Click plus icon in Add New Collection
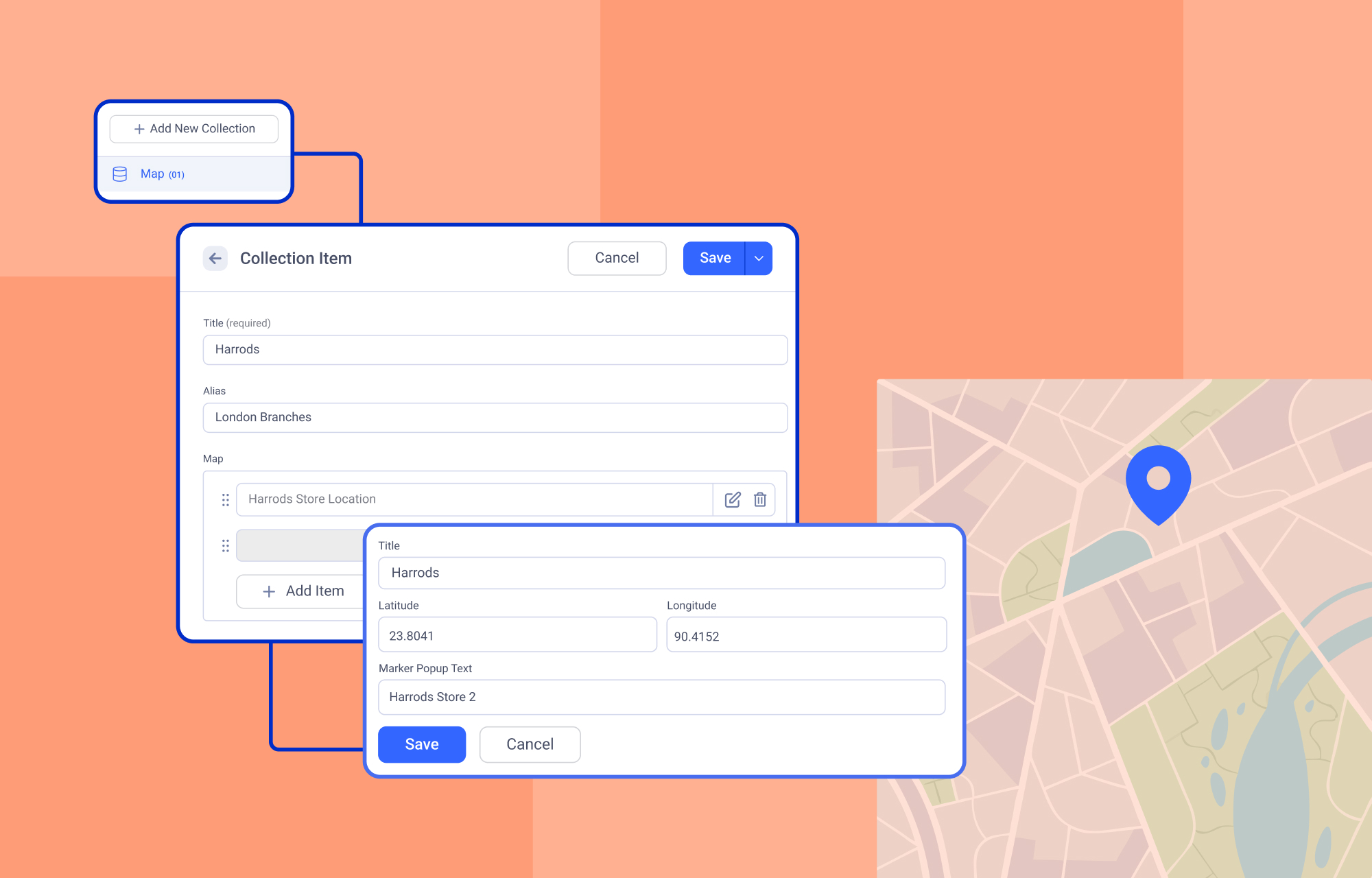Viewport: 1372px width, 878px height. tap(139, 129)
